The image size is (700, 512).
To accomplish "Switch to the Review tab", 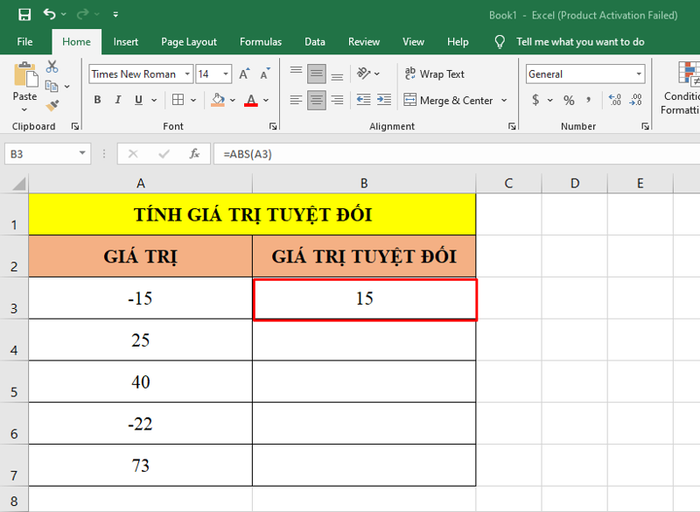I will 364,42.
